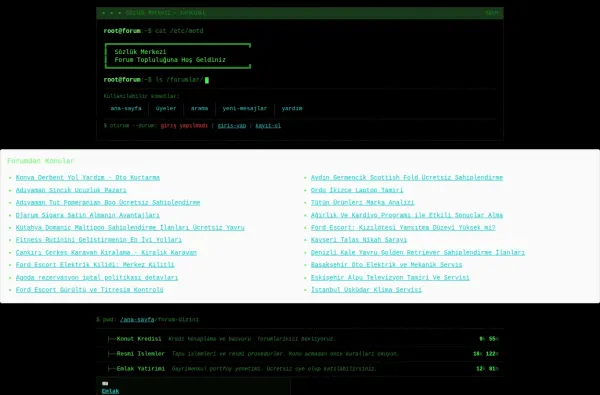The width and height of the screenshot is (600, 395).
Task: Click the 'Forumdan Konular' heading
Action: [41, 161]
